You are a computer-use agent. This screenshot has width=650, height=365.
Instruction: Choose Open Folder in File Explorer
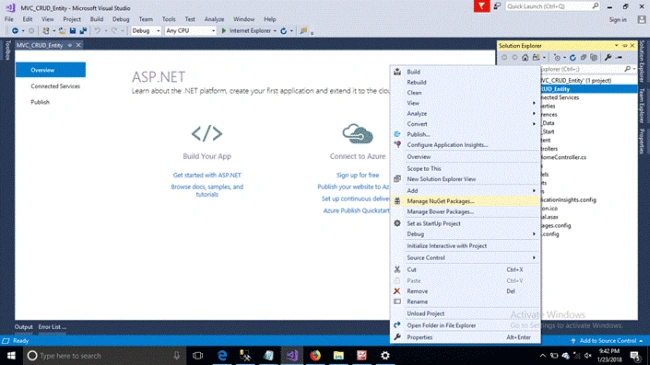point(466,326)
